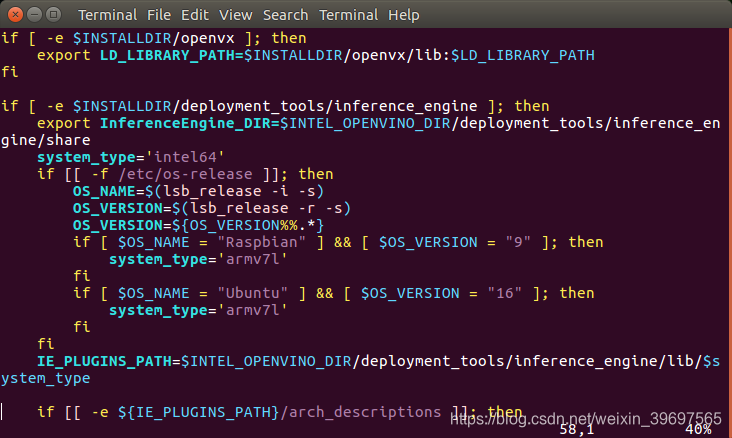The height and width of the screenshot is (438, 732).
Task: Maximize the terminal window
Action: [x=54, y=14]
